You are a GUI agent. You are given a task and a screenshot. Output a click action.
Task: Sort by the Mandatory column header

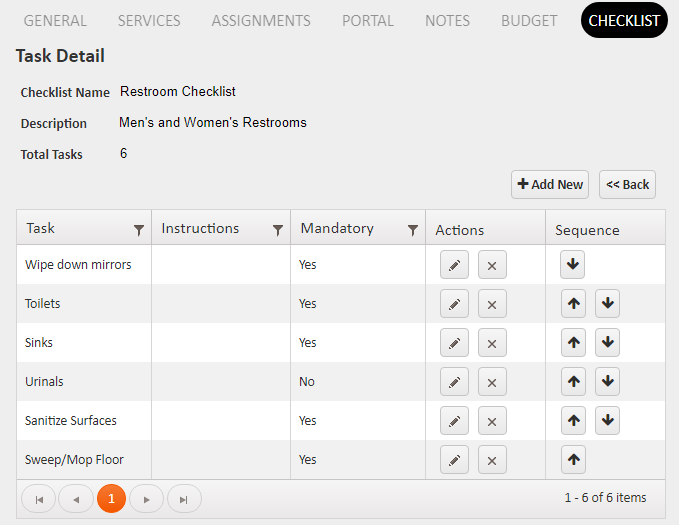coord(337,228)
